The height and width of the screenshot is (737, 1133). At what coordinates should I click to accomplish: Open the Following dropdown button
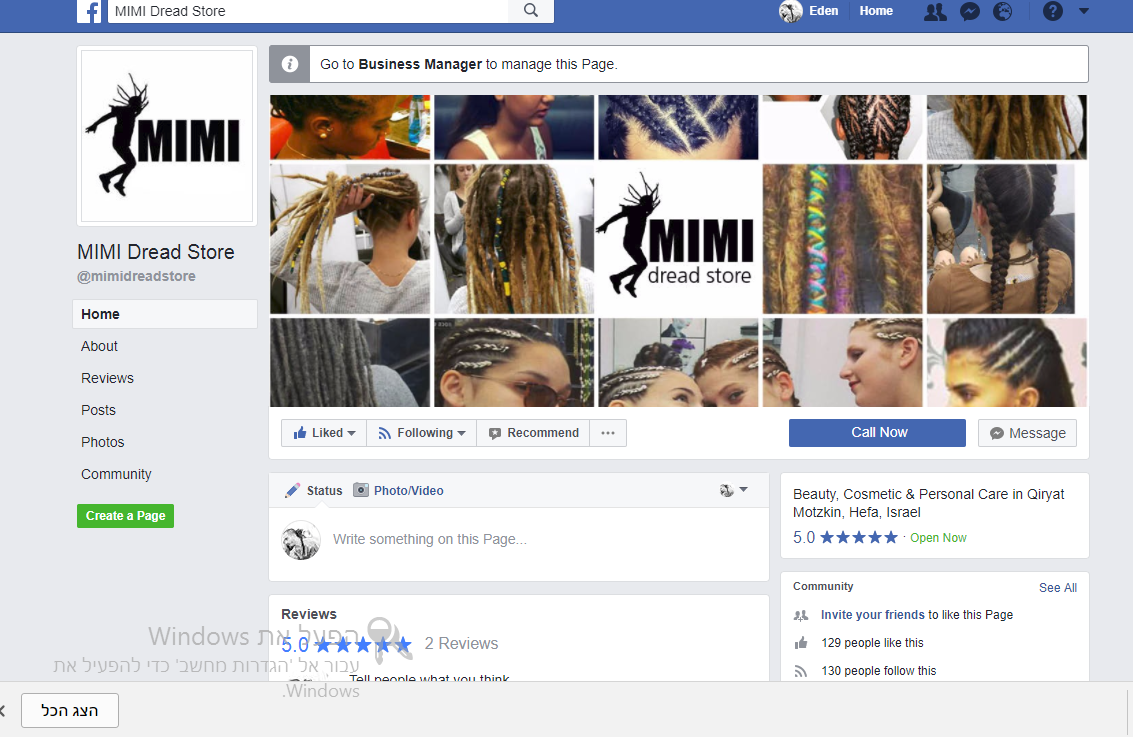tap(421, 433)
